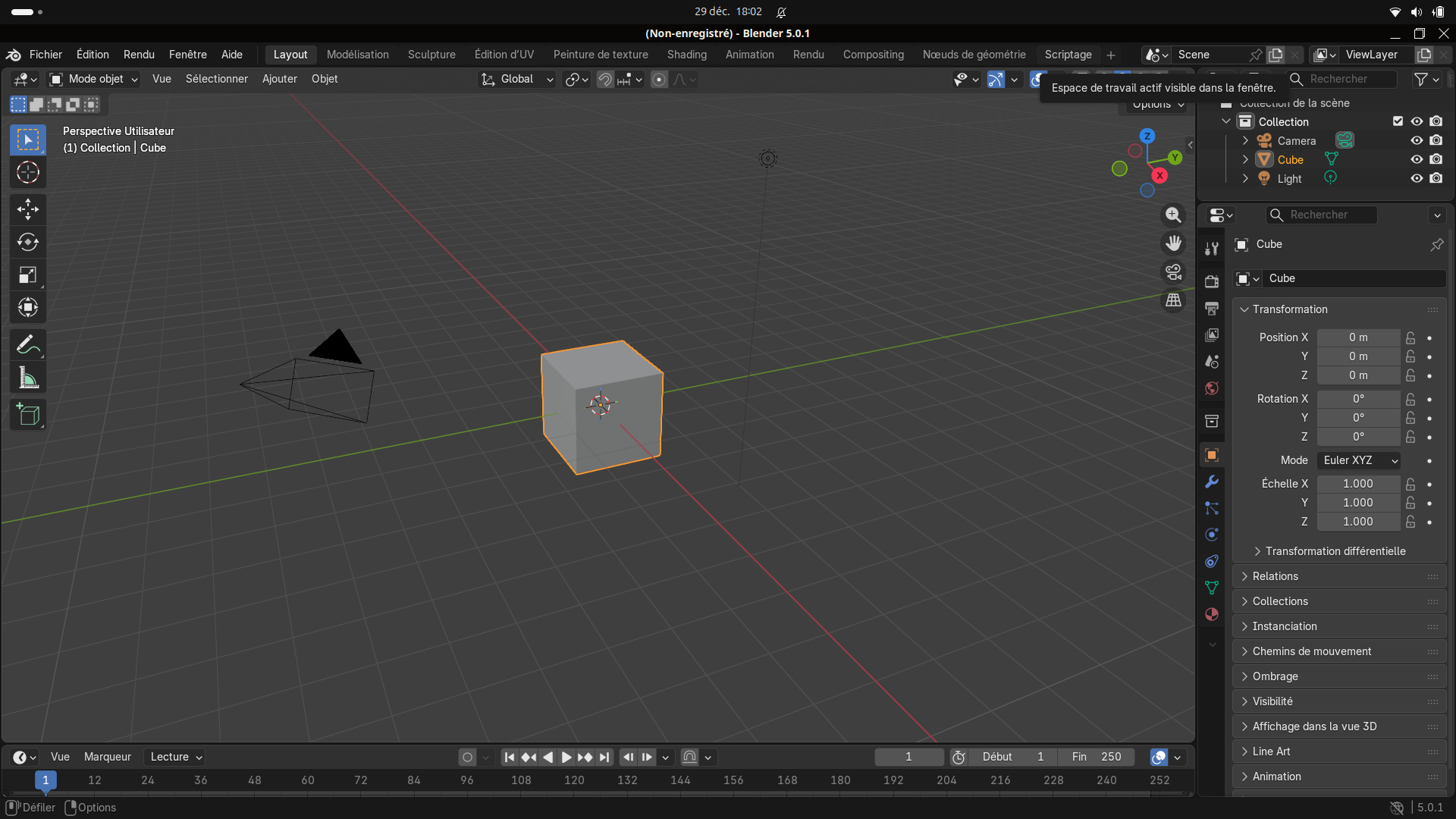Select the Scale tool

tap(28, 275)
